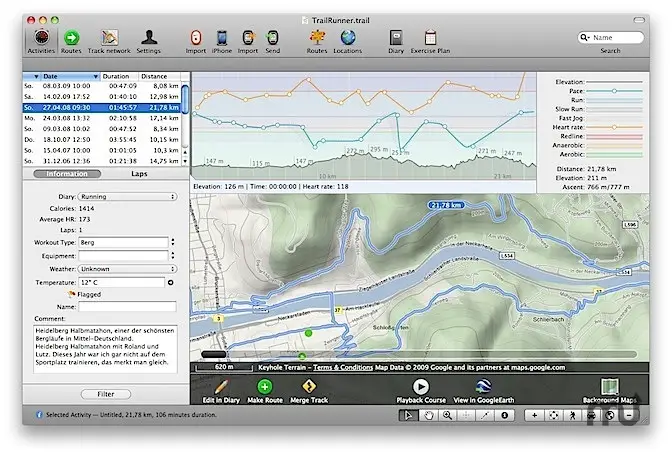
Task: Adjust the Heart rate slider in legend
Action: 614,127
